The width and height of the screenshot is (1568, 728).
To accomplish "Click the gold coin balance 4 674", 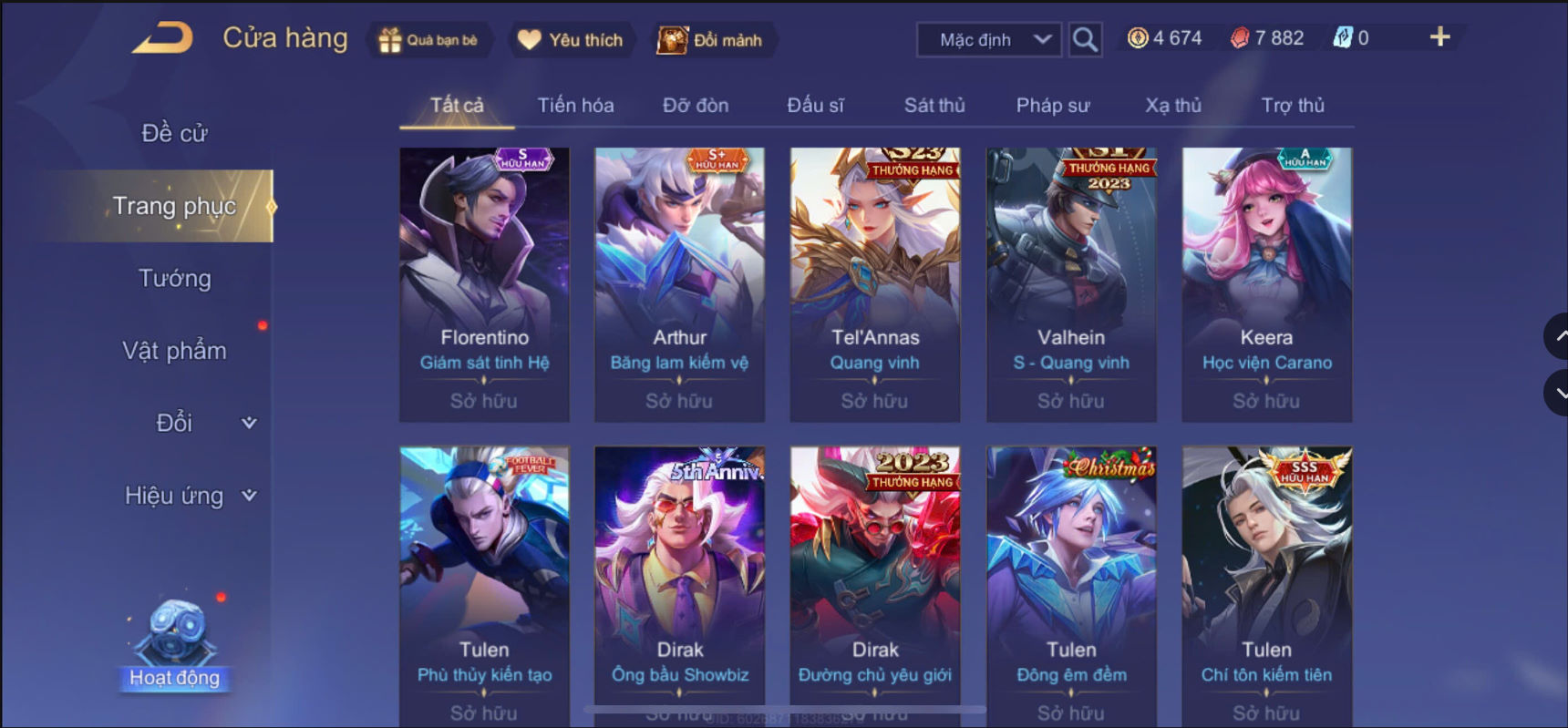I will pyautogui.click(x=1164, y=38).
